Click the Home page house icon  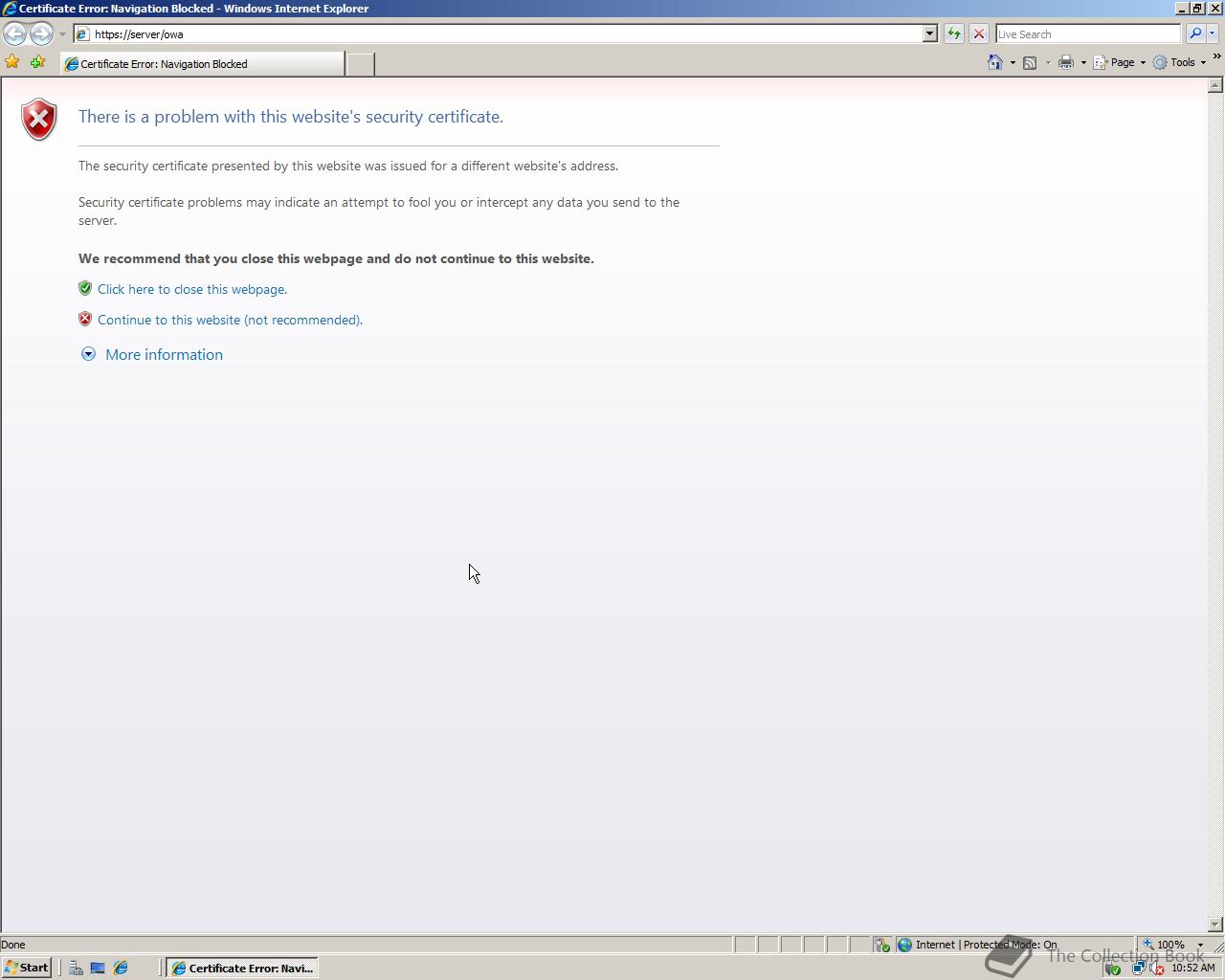coord(995,62)
